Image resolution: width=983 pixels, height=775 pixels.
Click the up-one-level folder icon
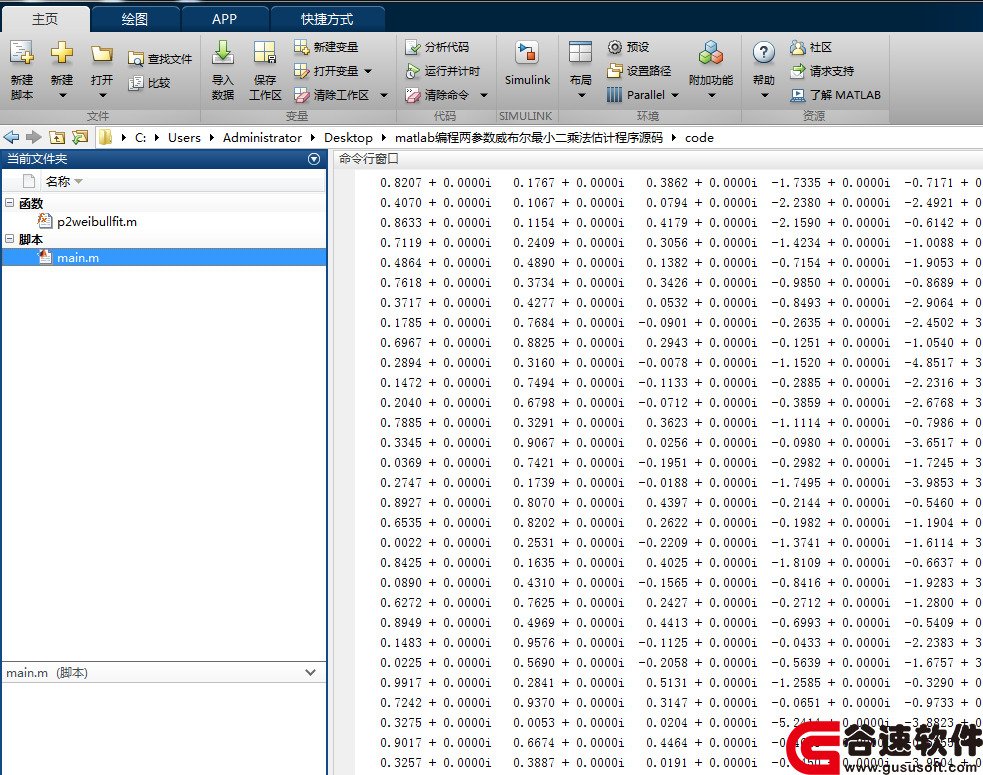(57, 137)
